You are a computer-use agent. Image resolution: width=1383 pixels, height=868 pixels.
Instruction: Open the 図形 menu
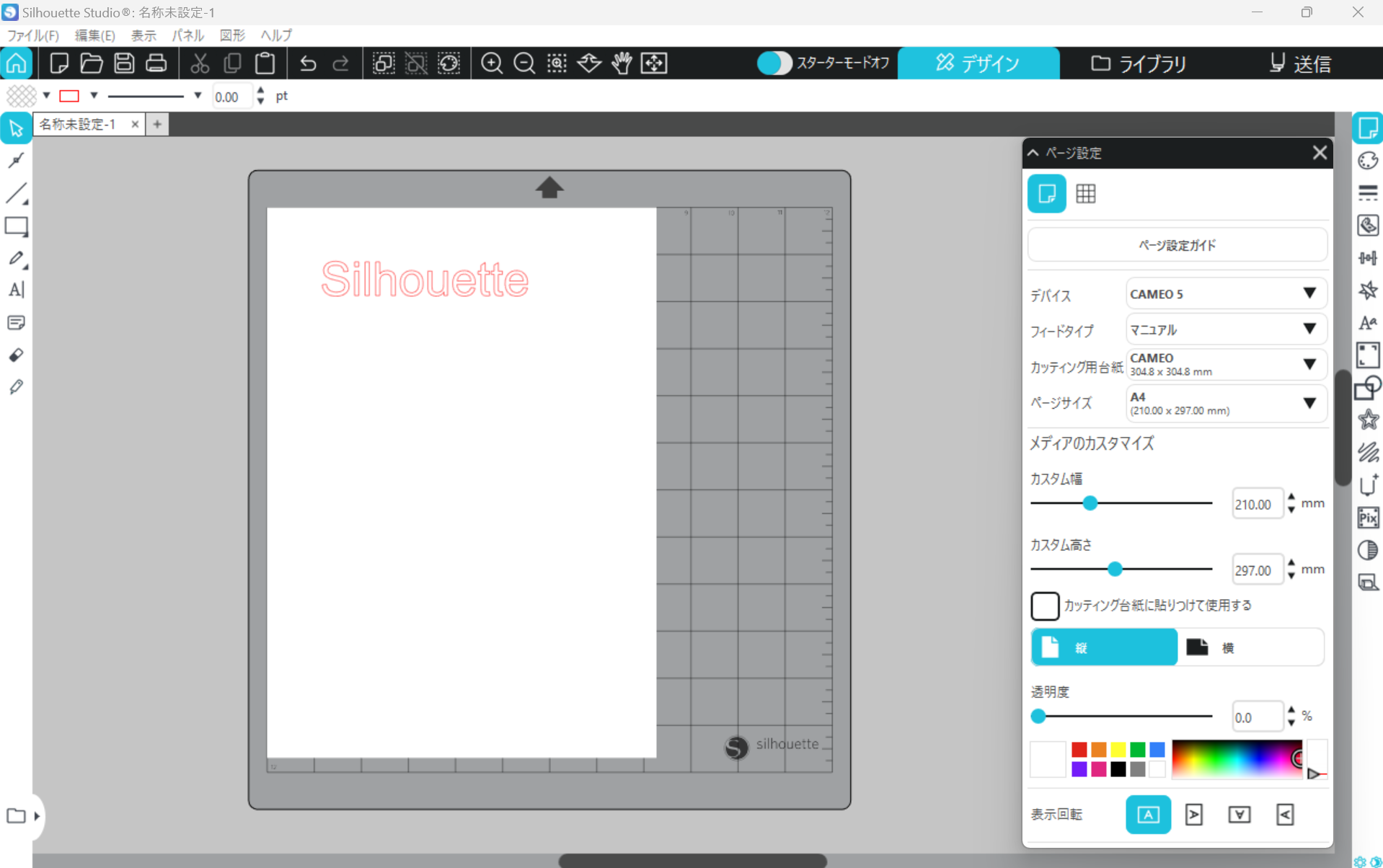click(232, 35)
